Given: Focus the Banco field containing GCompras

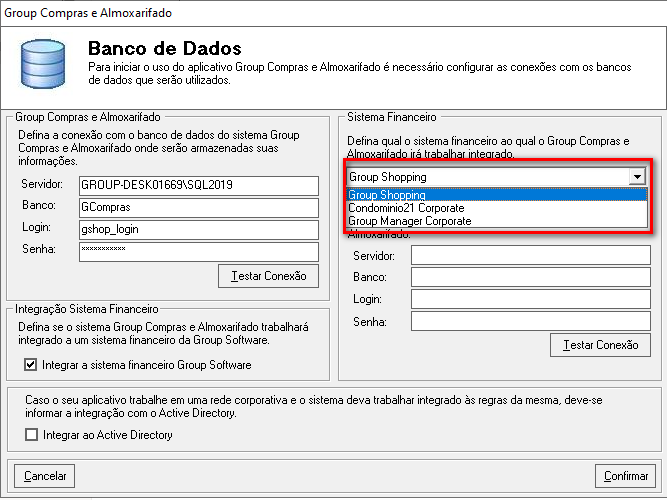Looking at the screenshot, I should tap(199, 208).
